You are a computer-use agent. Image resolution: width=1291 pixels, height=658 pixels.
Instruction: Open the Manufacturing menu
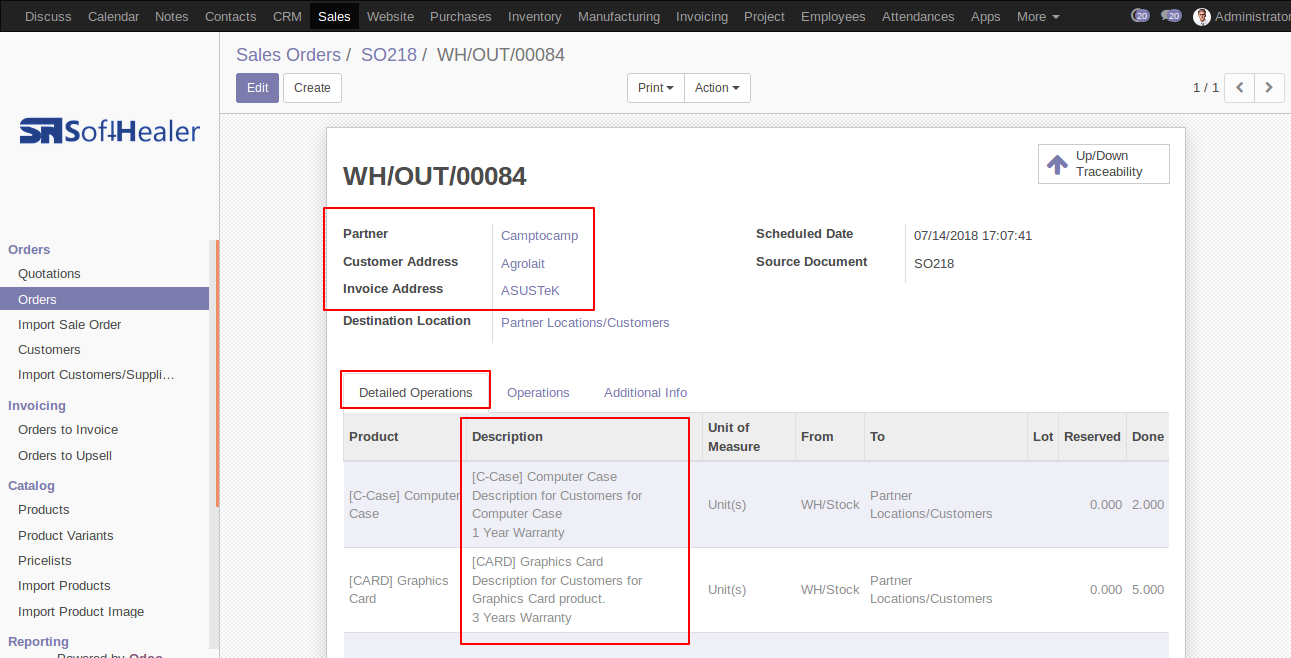619,16
